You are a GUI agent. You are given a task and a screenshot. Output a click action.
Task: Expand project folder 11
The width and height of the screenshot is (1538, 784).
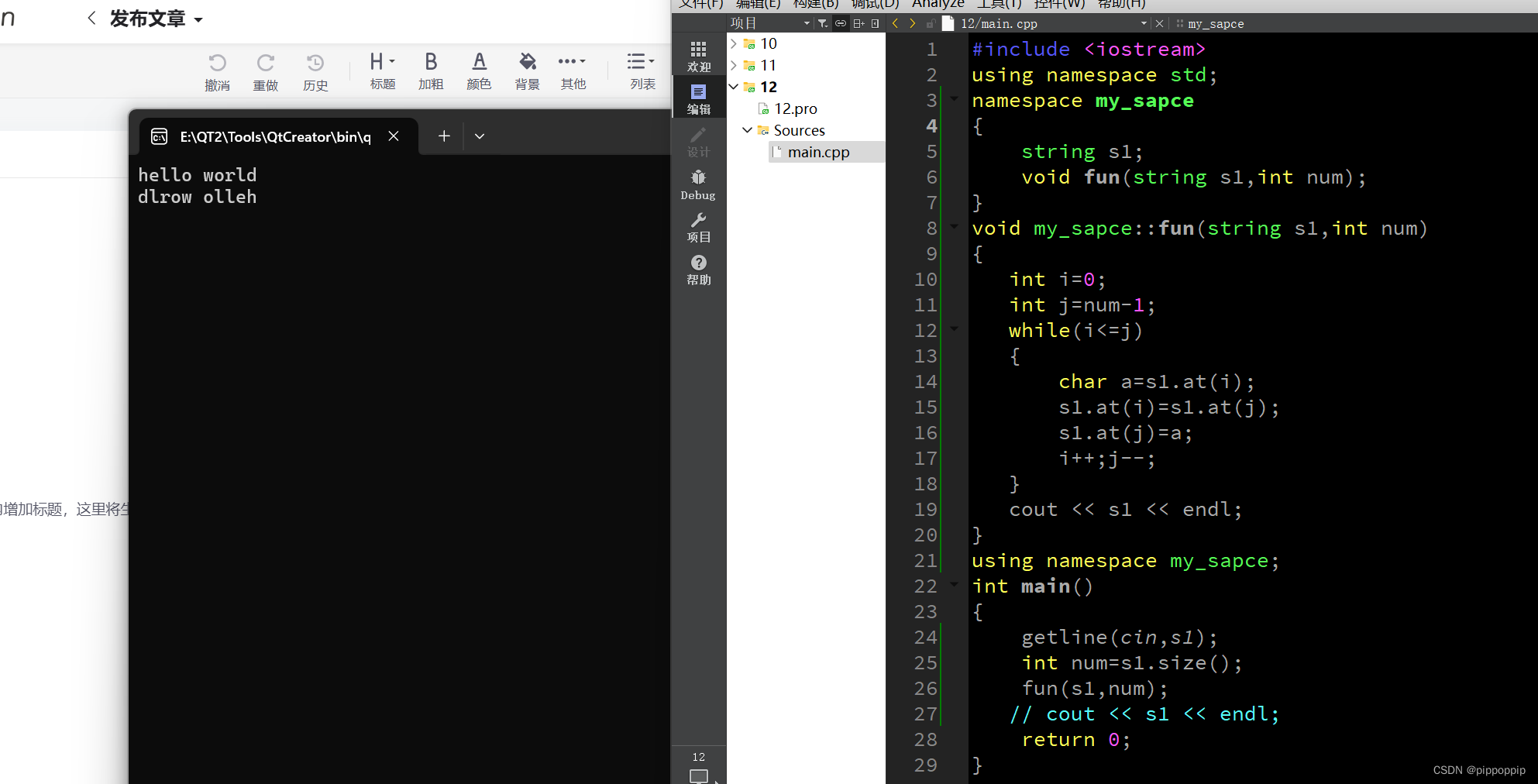734,65
